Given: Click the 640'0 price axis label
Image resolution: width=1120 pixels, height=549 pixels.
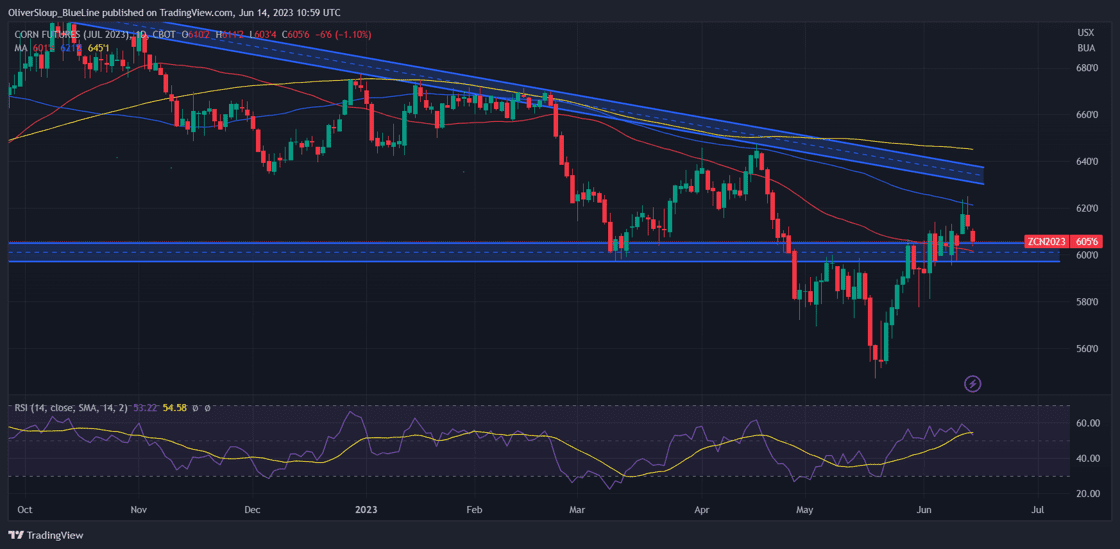Looking at the screenshot, I should point(1086,161).
